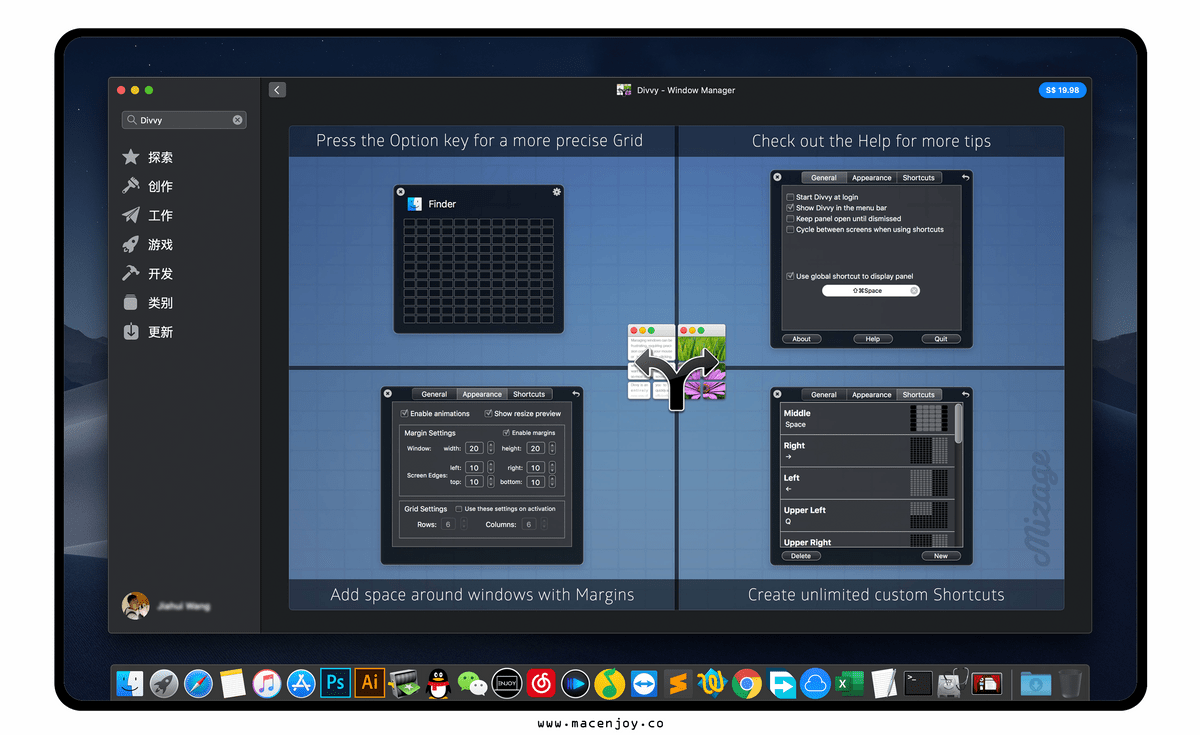
Task: Launch Illustrator from the Dock
Action: point(369,683)
